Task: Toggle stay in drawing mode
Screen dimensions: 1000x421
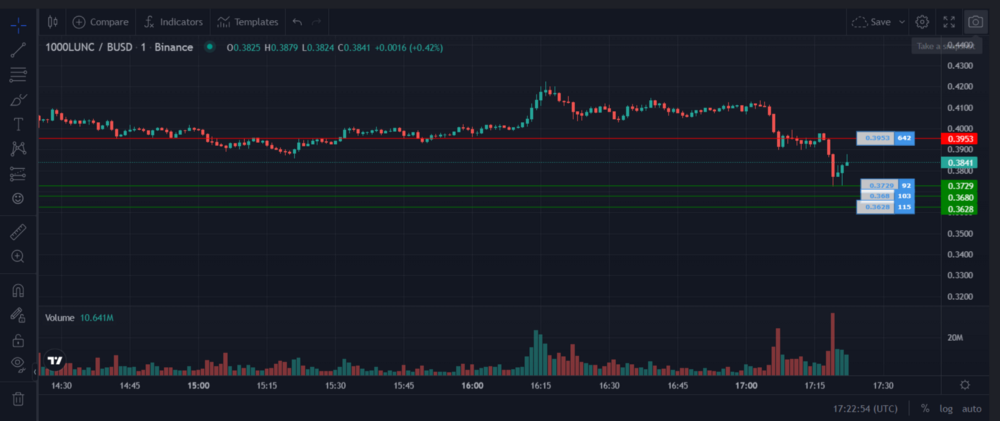Action: [18, 314]
